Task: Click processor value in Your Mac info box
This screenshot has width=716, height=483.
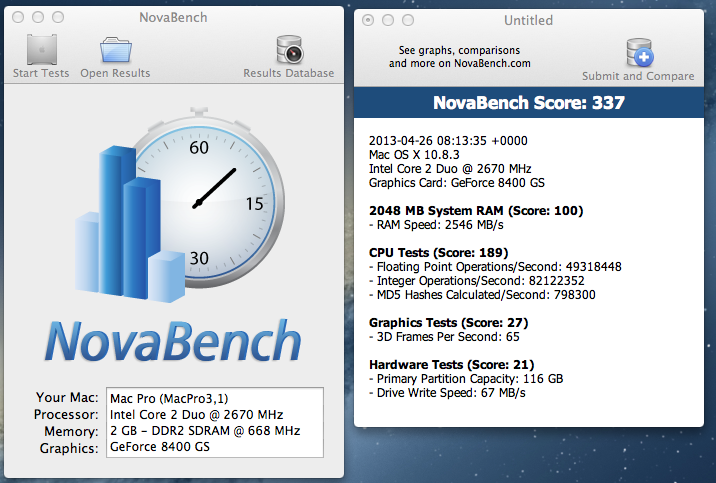Action: (196, 415)
